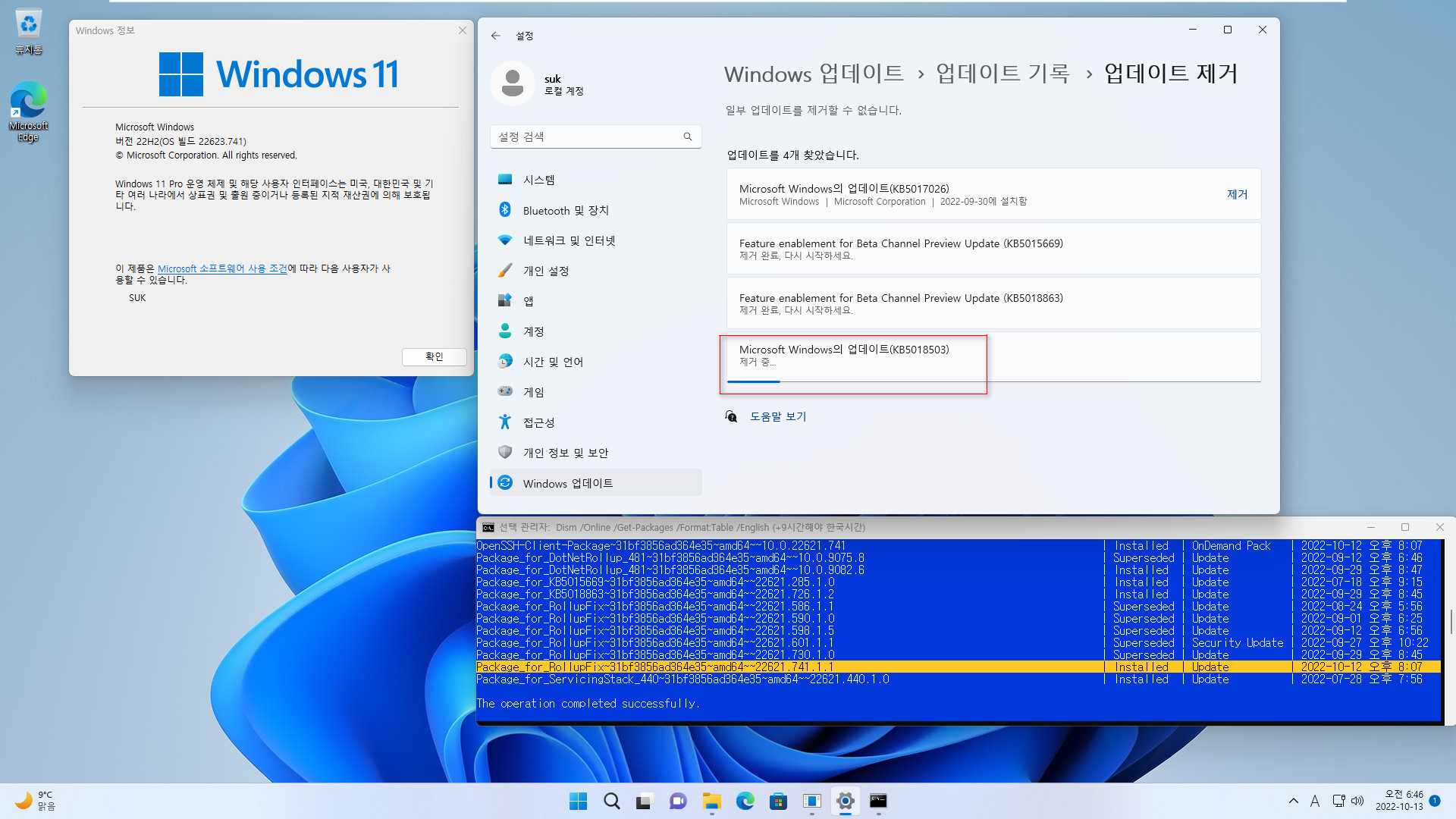Open the 시스템 settings category
Viewport: 1456px width, 819px height.
click(596, 180)
